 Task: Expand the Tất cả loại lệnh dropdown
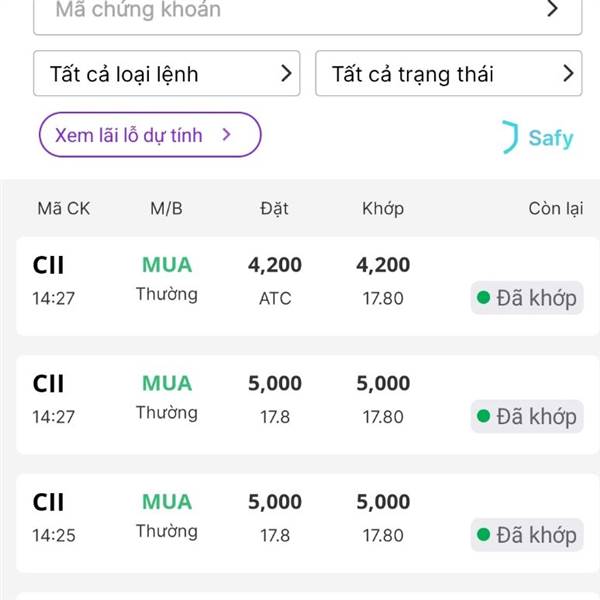click(166, 74)
